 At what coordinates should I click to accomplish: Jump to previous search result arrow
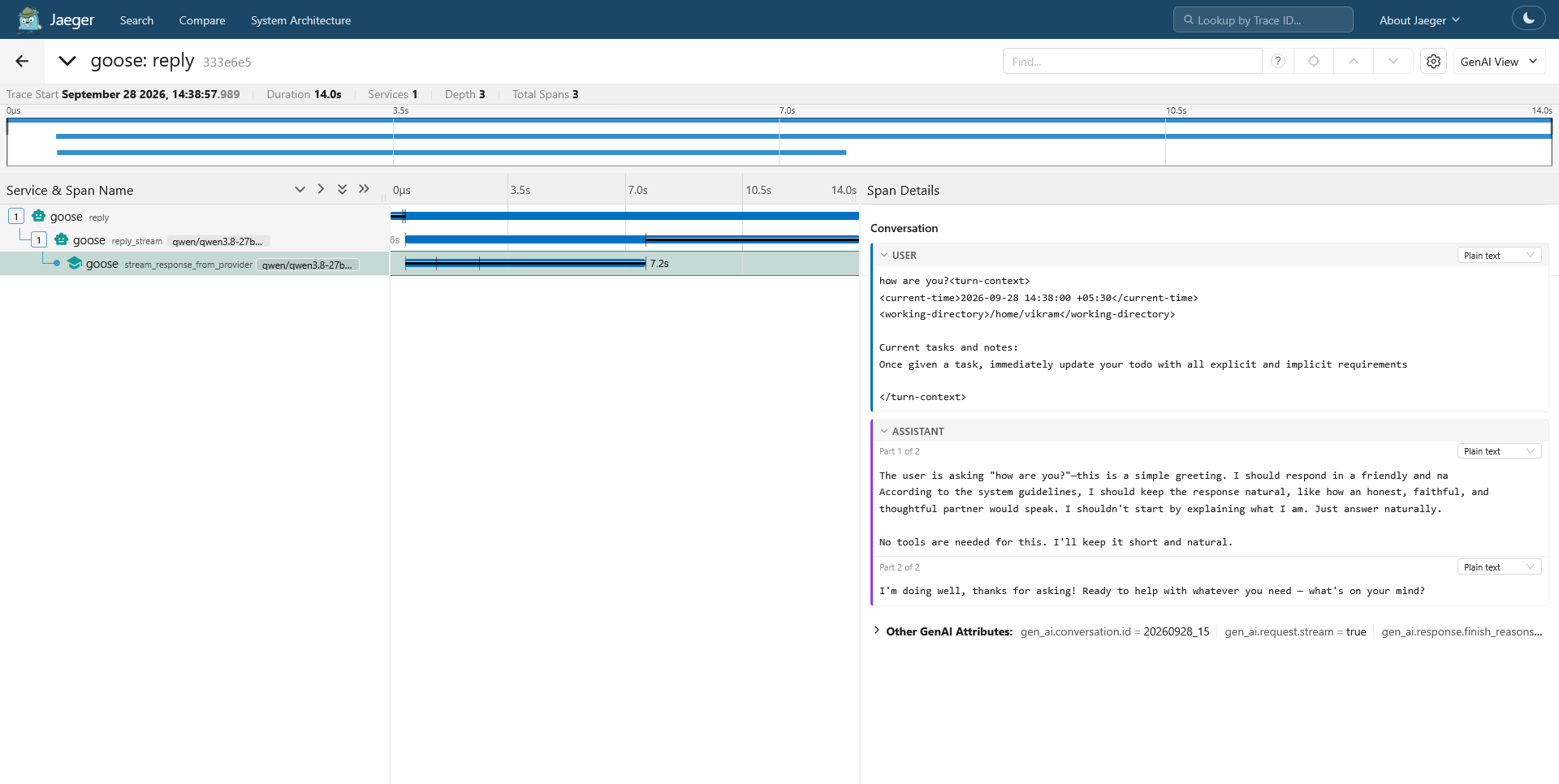click(1354, 61)
